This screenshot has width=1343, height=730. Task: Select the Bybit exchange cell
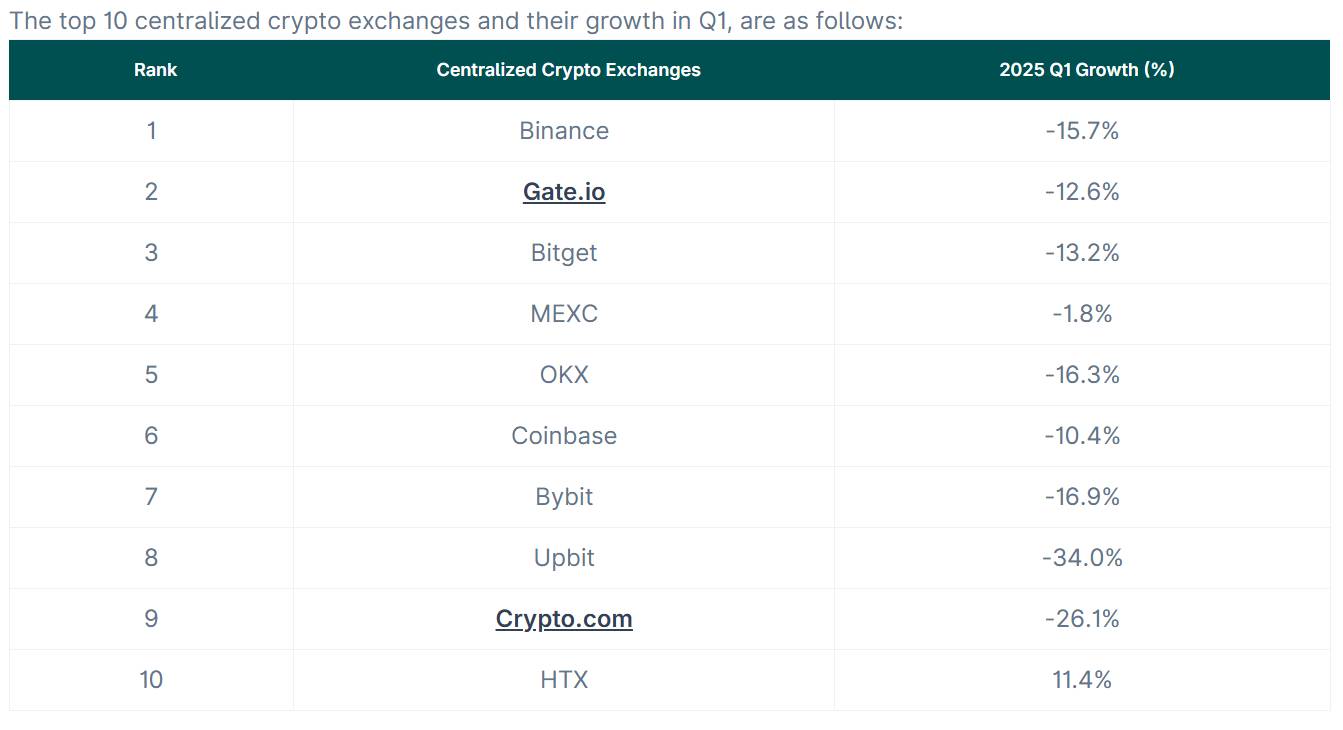tap(564, 497)
